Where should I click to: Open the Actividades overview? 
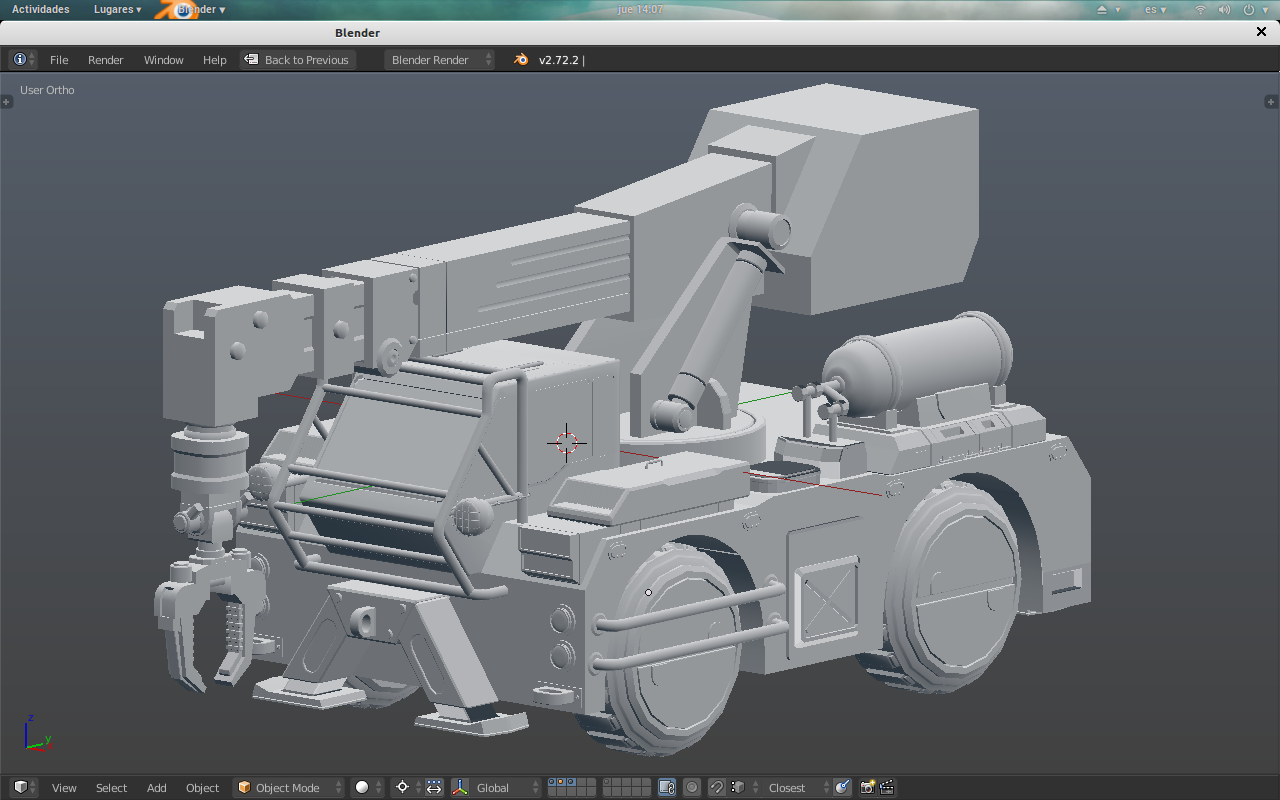tap(41, 9)
